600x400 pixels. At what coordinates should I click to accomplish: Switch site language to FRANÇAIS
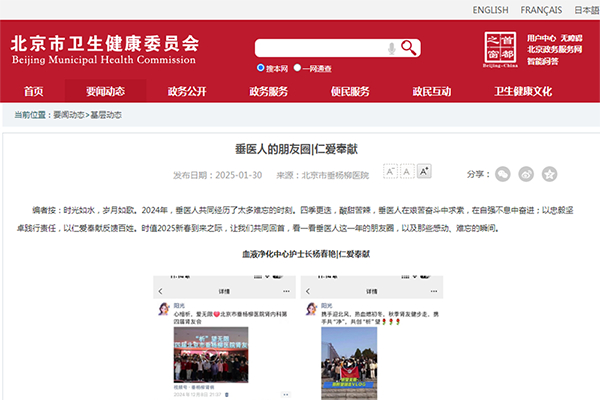541,10
